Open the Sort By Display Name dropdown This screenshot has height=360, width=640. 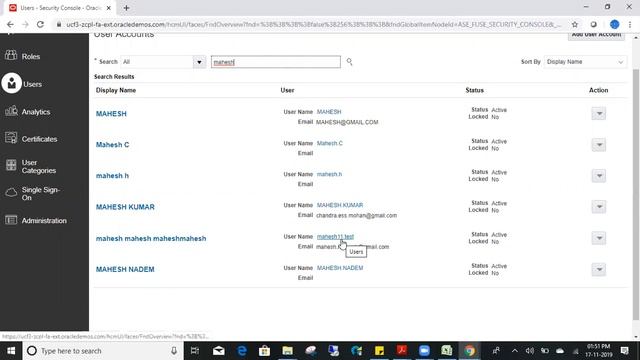point(585,62)
